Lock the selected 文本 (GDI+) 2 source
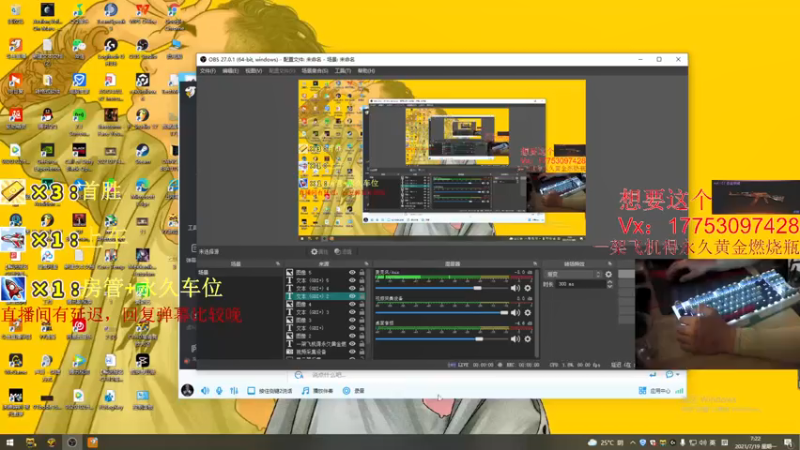This screenshot has height=450, width=800. 362,296
